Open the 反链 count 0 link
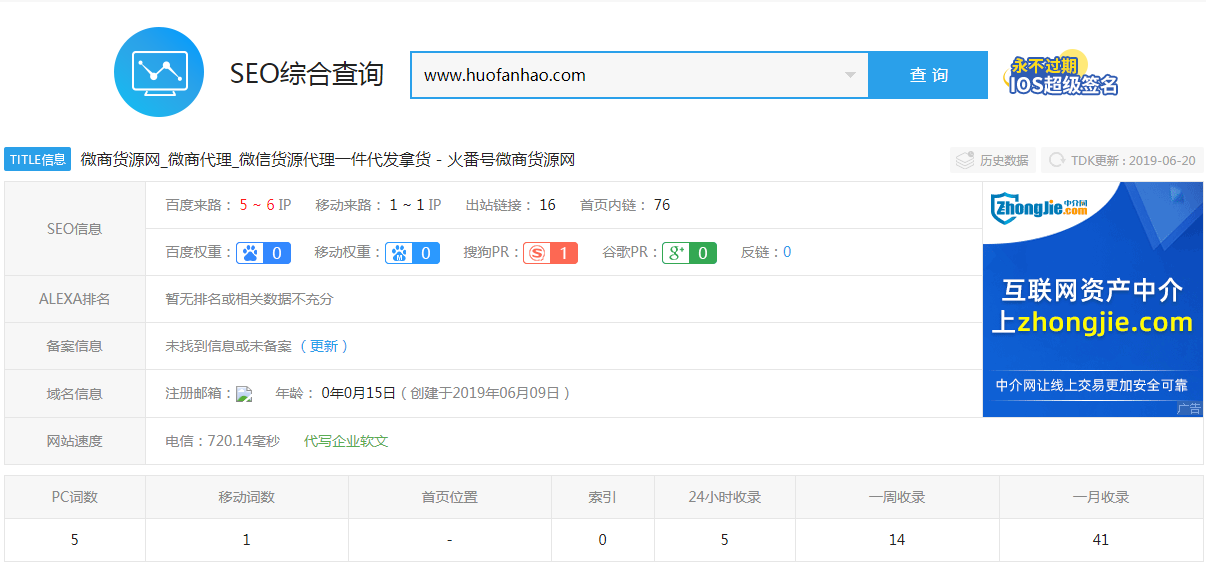 pyautogui.click(x=787, y=253)
